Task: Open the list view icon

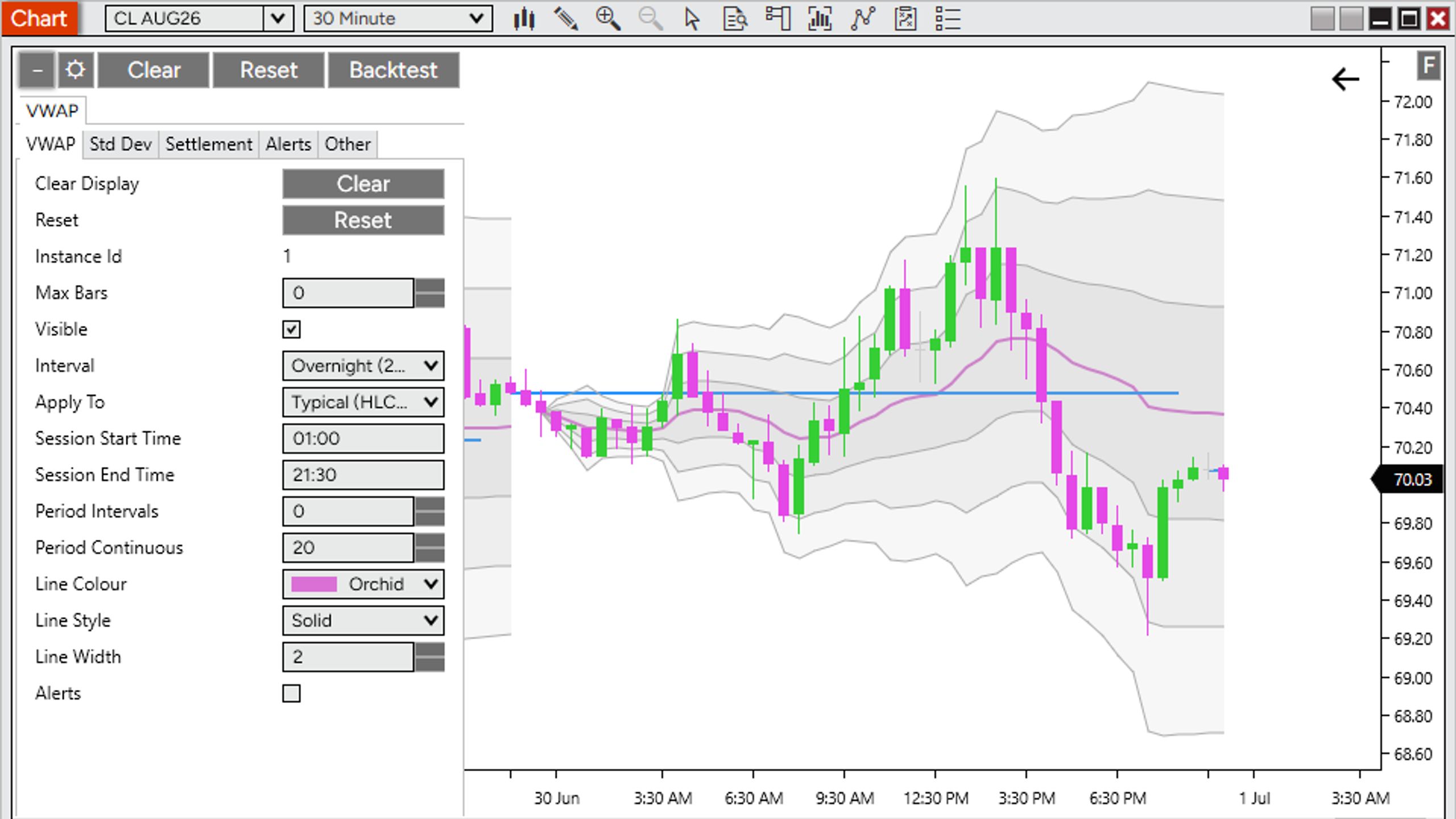Action: point(948,19)
